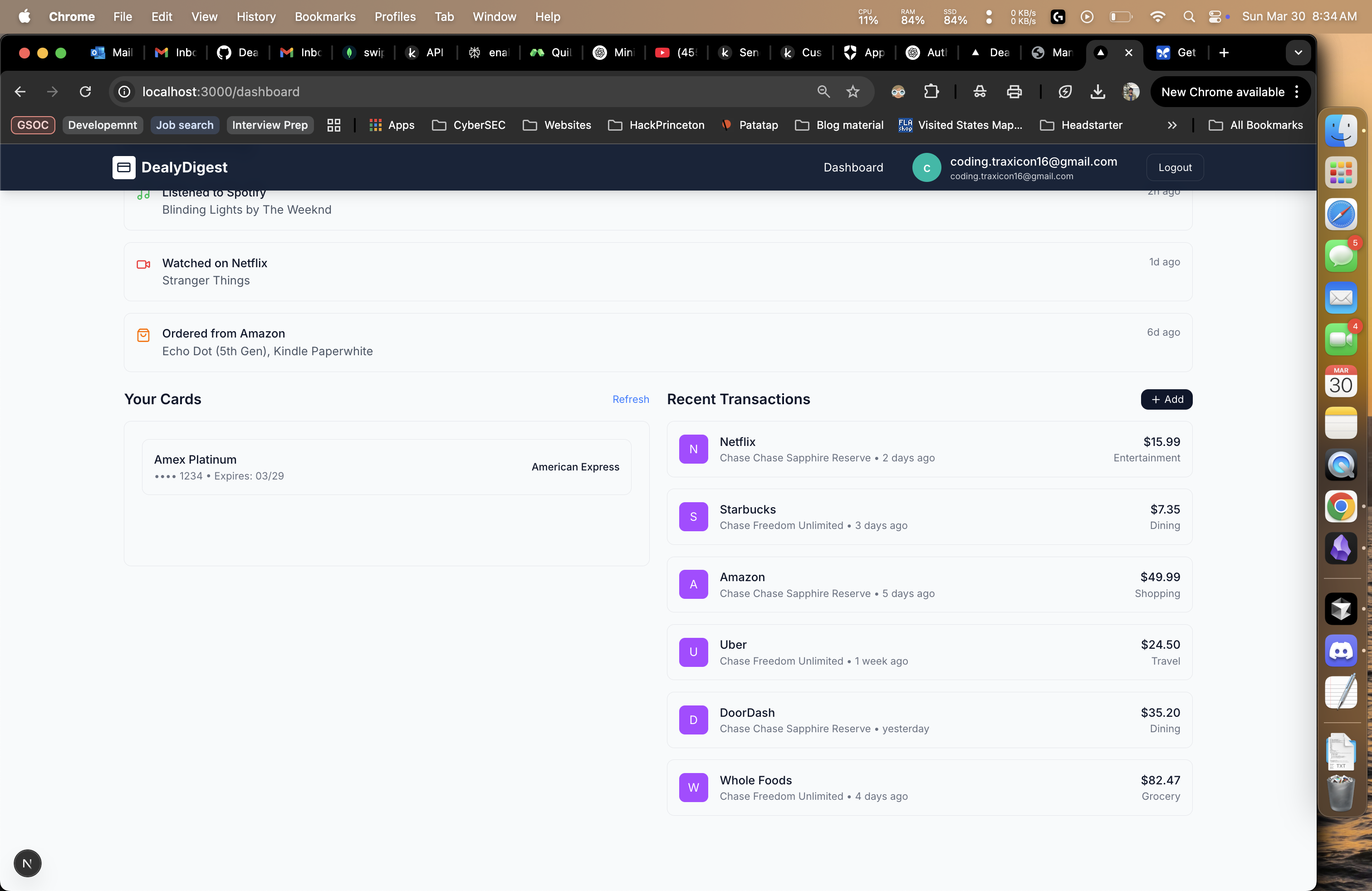Bookmark page with the star icon

(x=853, y=92)
